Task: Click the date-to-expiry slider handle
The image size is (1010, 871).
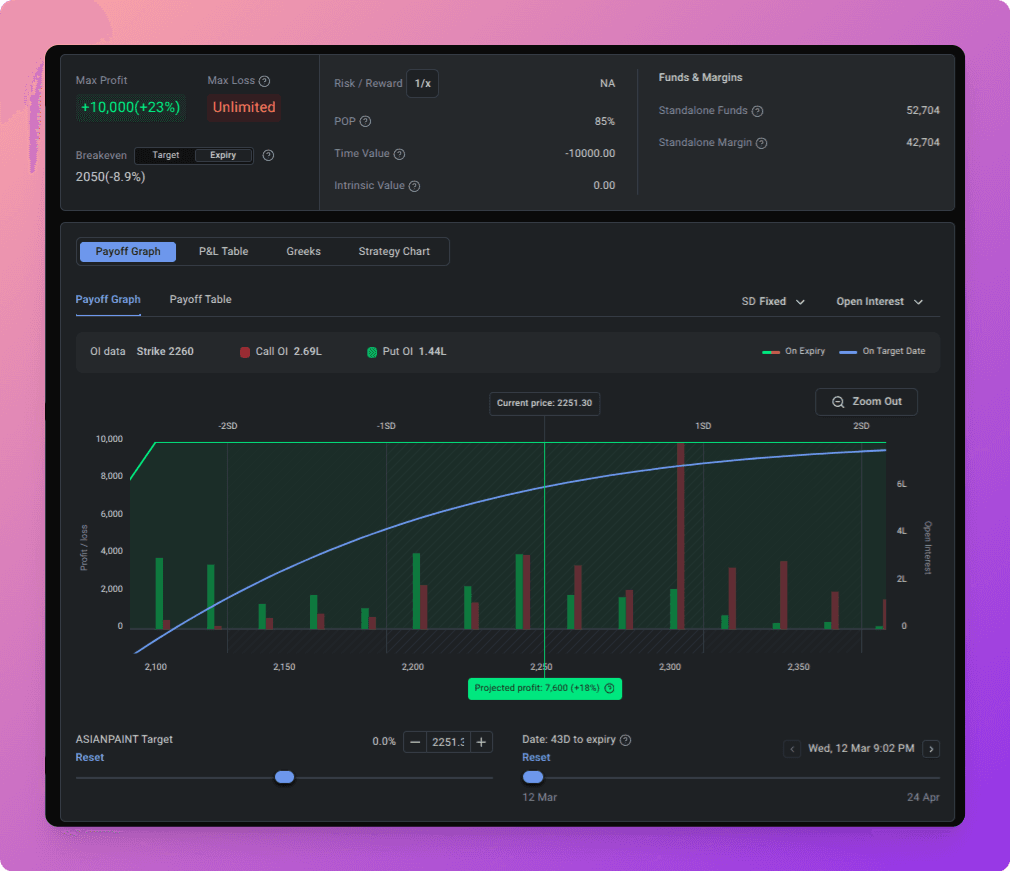Action: (x=533, y=778)
